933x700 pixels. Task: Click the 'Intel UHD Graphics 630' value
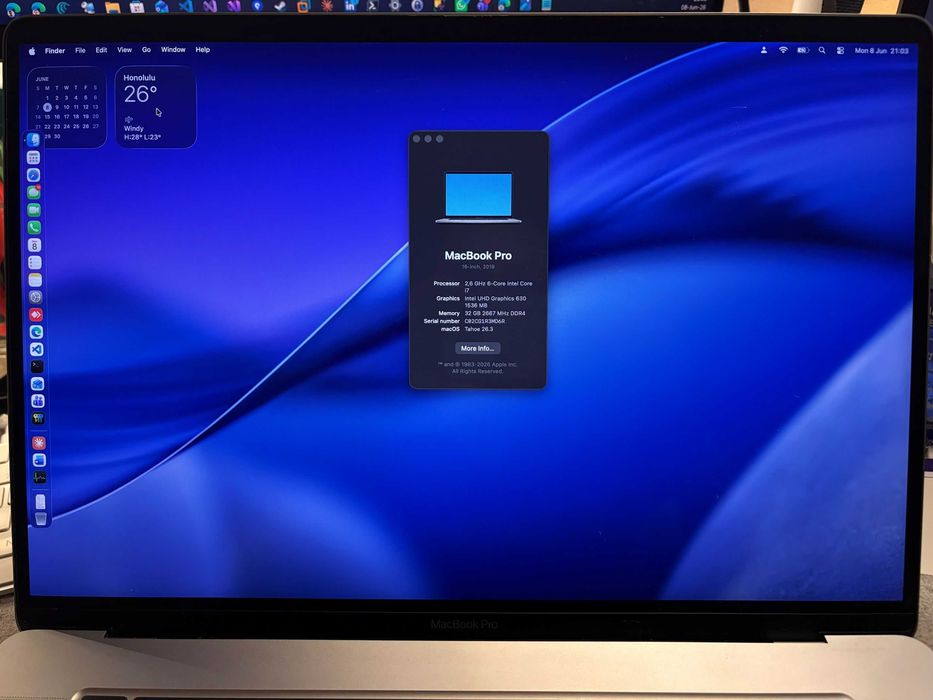(x=495, y=298)
